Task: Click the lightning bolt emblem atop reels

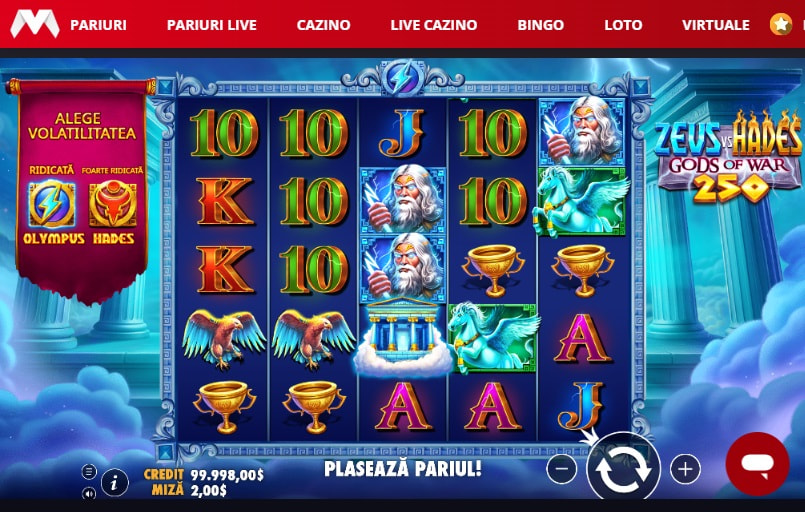Action: 402,79
